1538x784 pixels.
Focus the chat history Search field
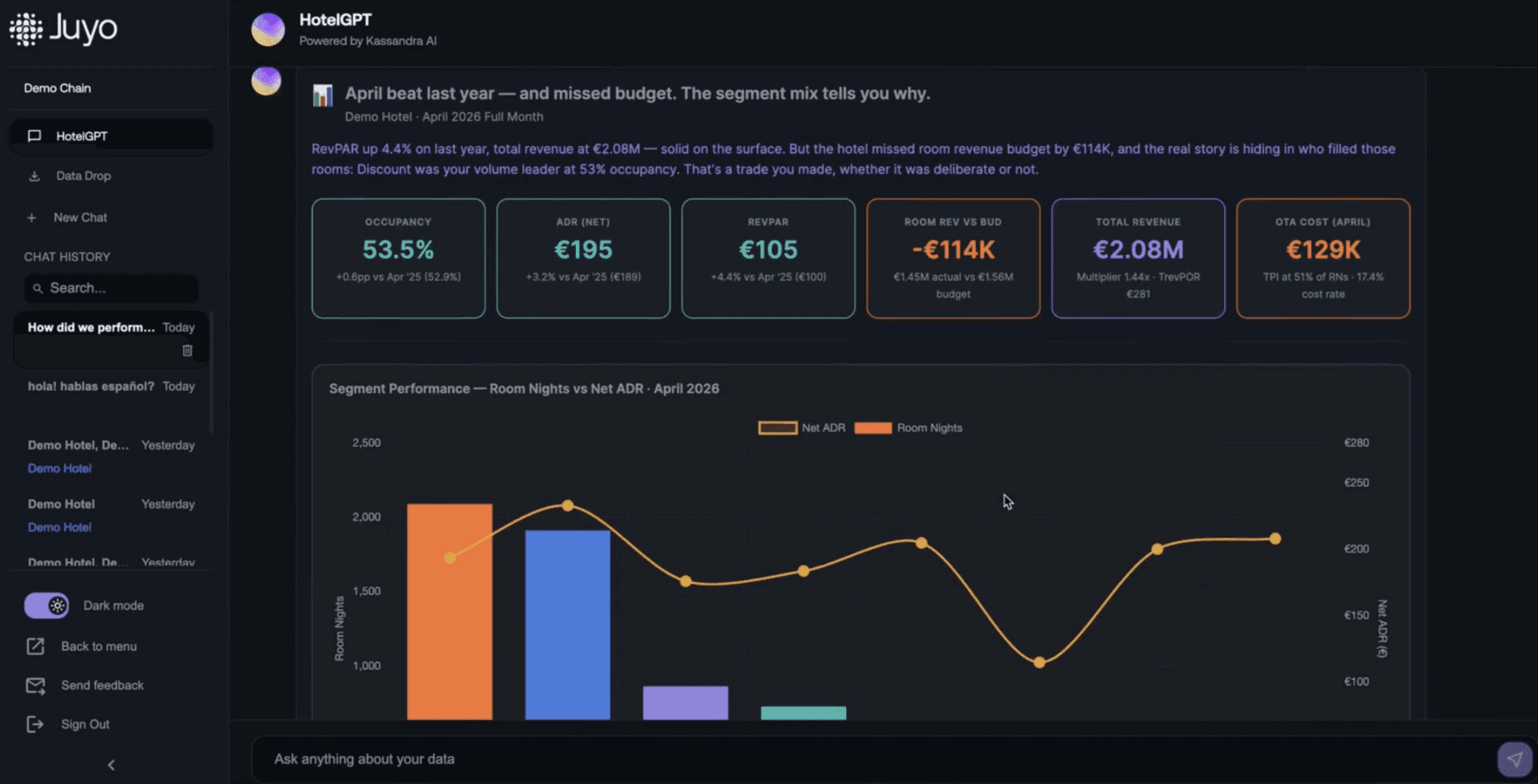click(111, 288)
